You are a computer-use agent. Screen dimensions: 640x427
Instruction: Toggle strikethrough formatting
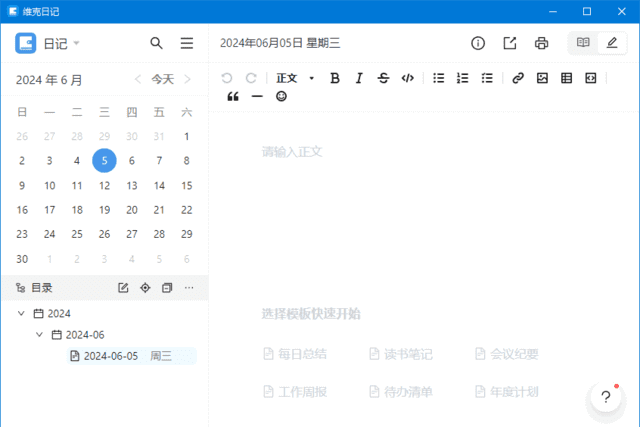[383, 78]
